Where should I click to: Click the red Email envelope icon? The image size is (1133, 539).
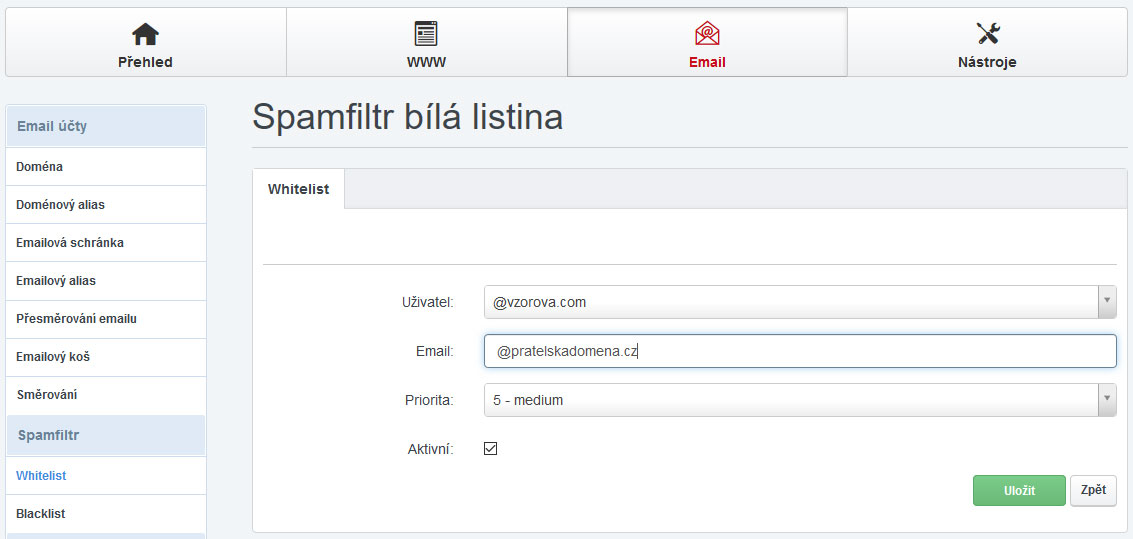pos(707,34)
